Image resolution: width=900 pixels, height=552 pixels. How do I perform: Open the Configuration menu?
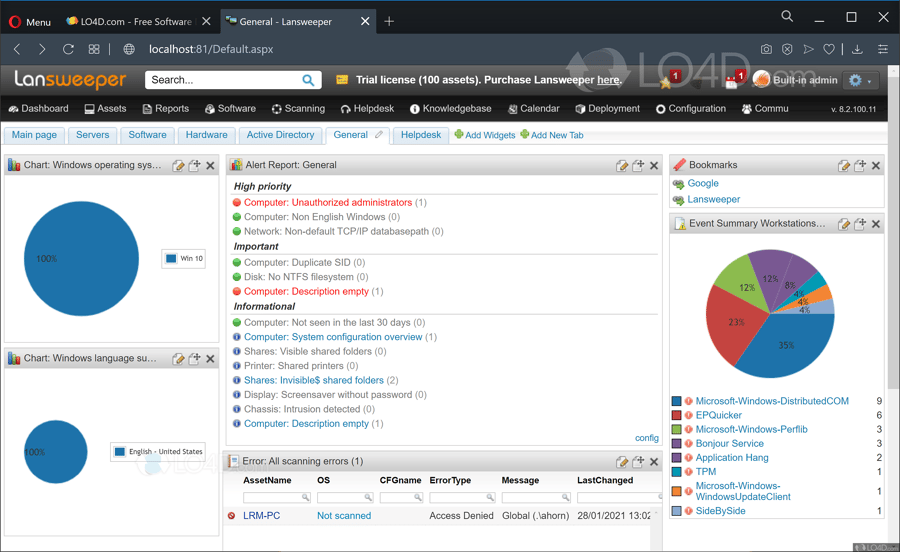691,108
